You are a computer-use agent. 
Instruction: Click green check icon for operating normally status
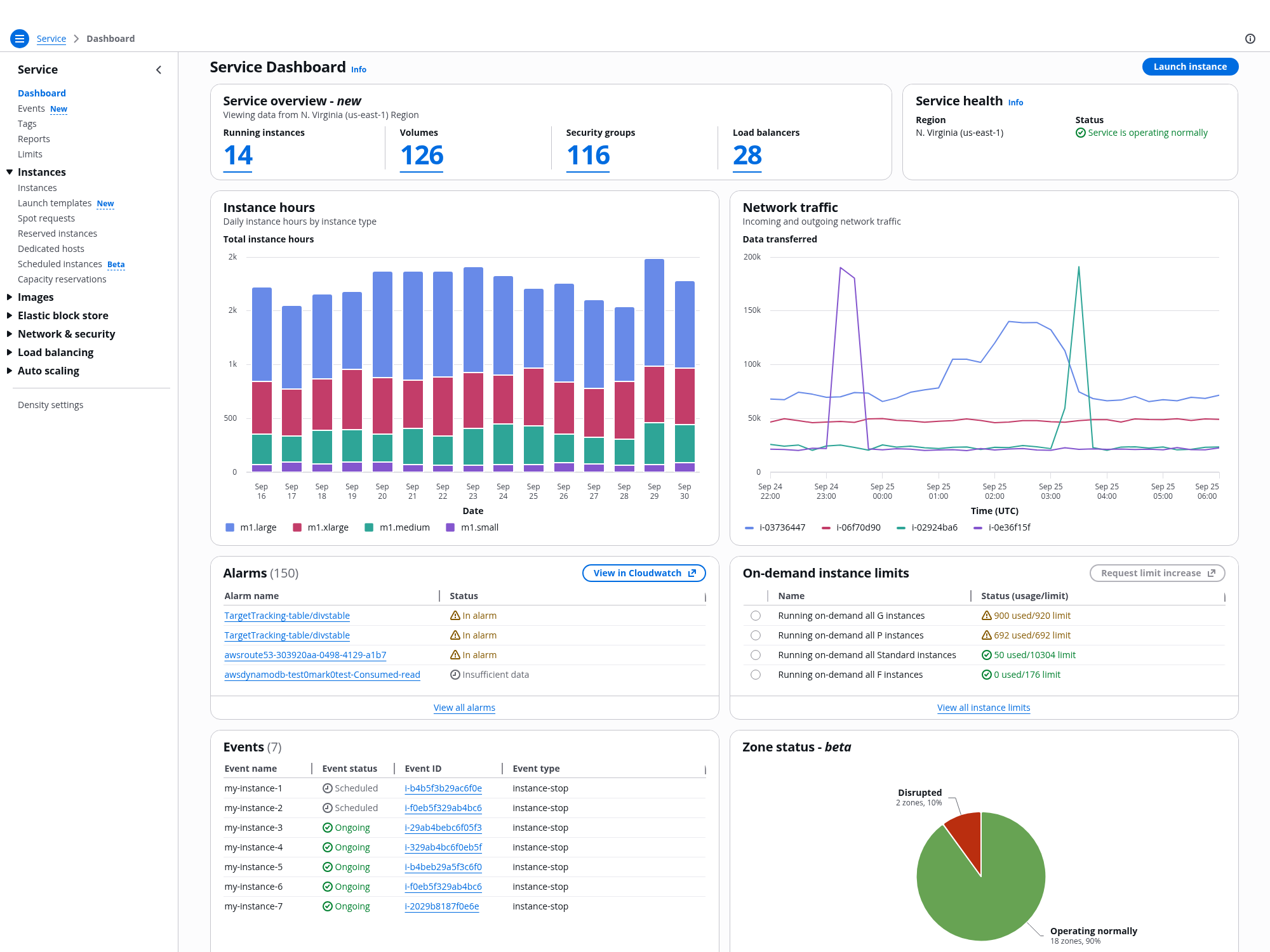tap(1080, 133)
